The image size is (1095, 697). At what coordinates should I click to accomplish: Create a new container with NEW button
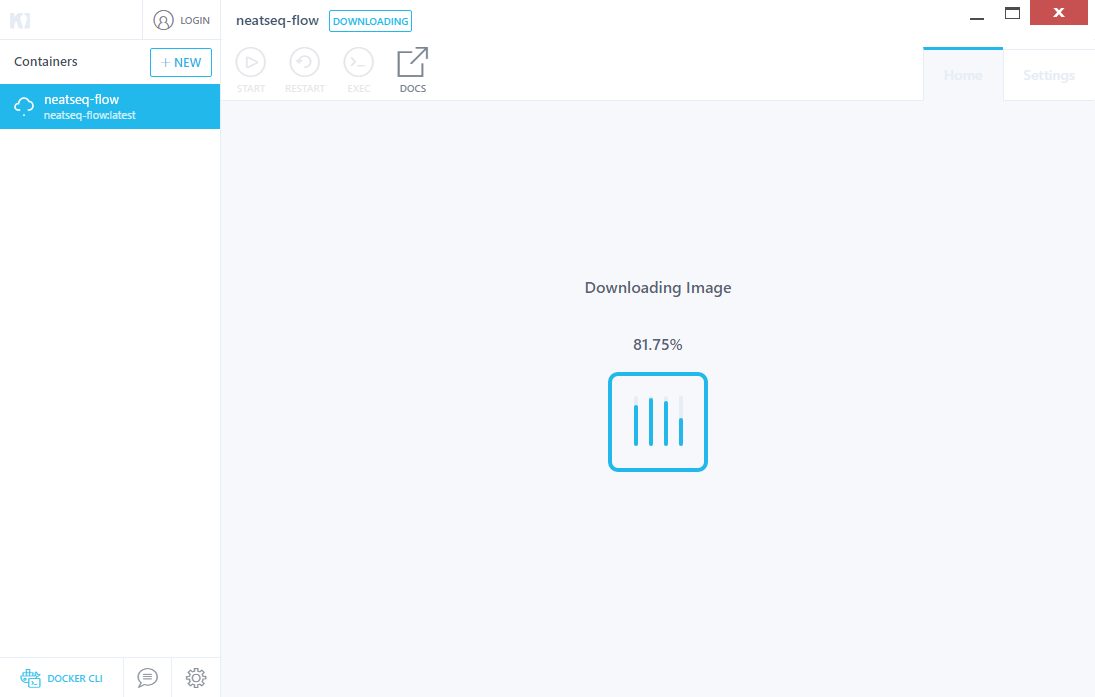pyautogui.click(x=181, y=62)
